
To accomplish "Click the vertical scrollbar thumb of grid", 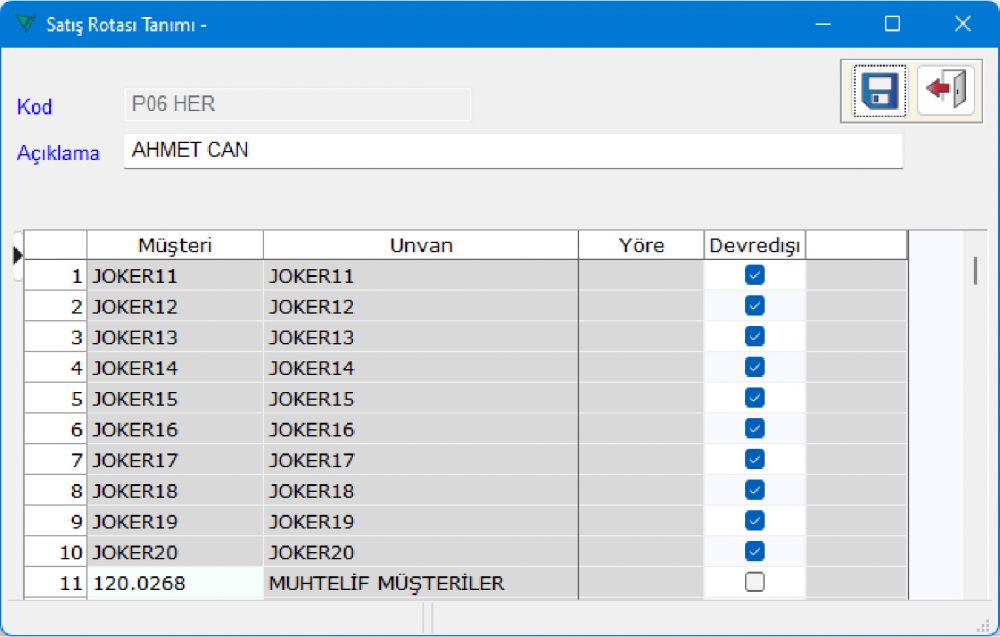I will point(975,270).
